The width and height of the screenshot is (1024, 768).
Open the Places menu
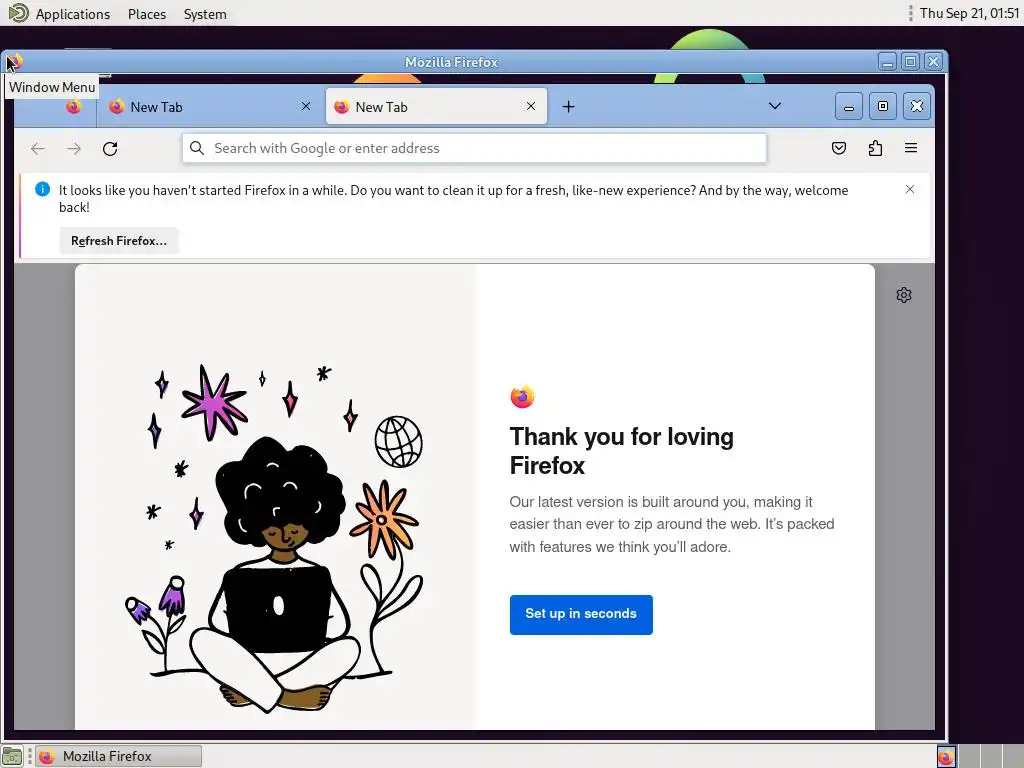147,14
